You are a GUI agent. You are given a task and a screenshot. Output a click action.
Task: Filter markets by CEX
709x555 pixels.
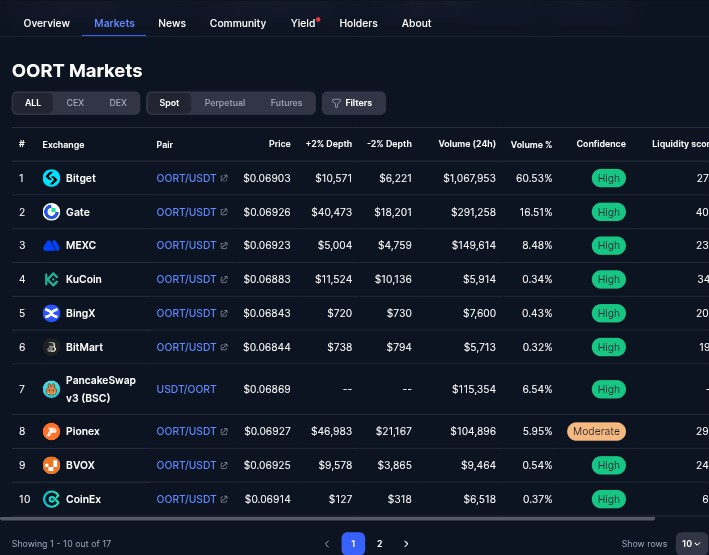pos(75,103)
